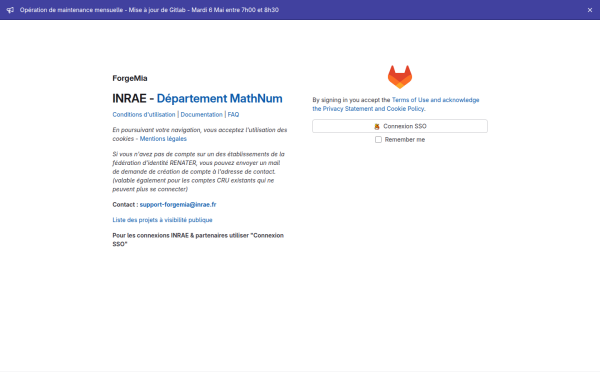
Task: Dismiss the maintenance banner with the X
Action: 590,10
